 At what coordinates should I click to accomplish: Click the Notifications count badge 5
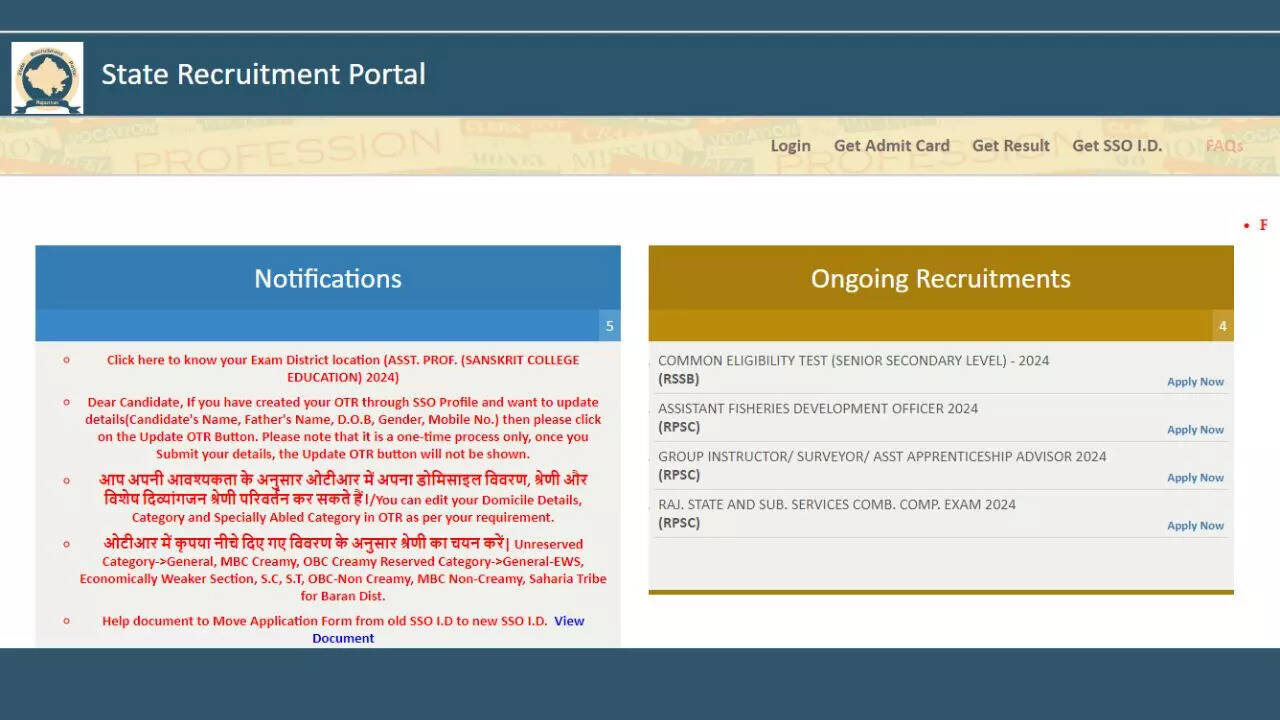click(x=609, y=326)
